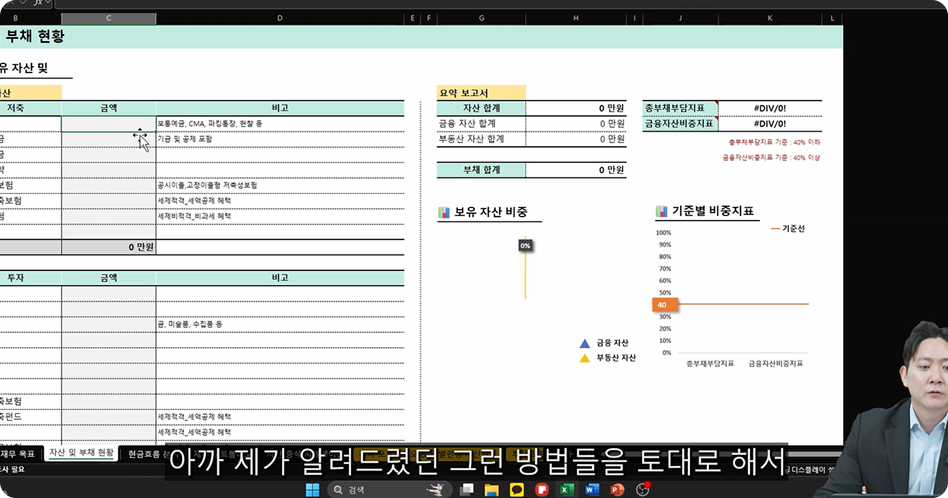Screen dimensions: 948x498
Task: Select the 자산 합계 value cell
Action: coord(576,108)
